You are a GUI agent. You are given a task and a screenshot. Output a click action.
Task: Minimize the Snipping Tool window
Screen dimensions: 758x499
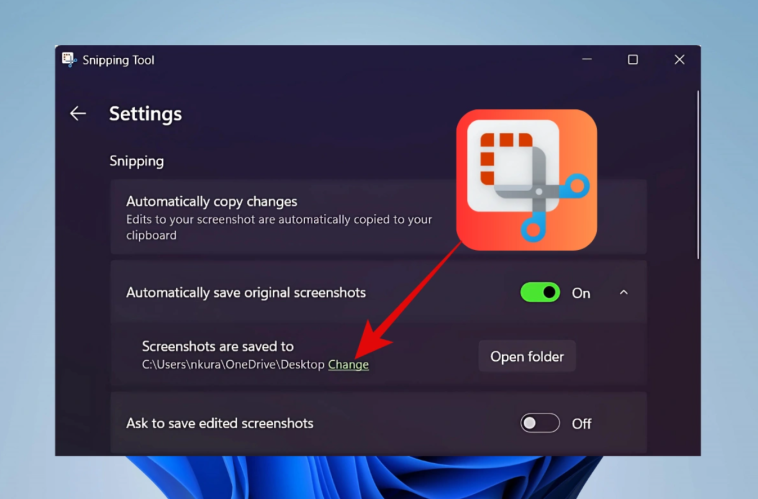click(x=586, y=60)
